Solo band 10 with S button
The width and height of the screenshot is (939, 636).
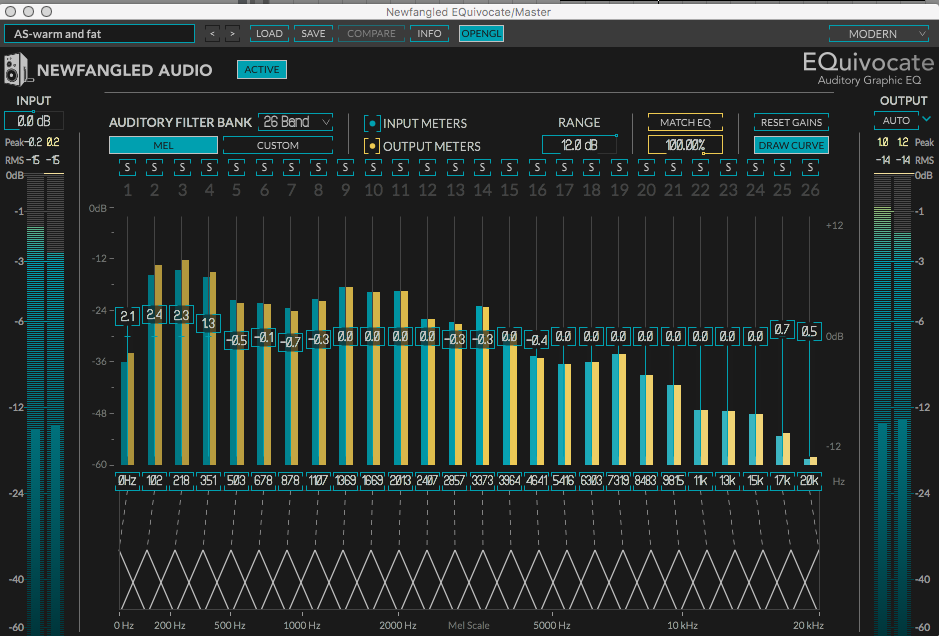click(x=373, y=168)
